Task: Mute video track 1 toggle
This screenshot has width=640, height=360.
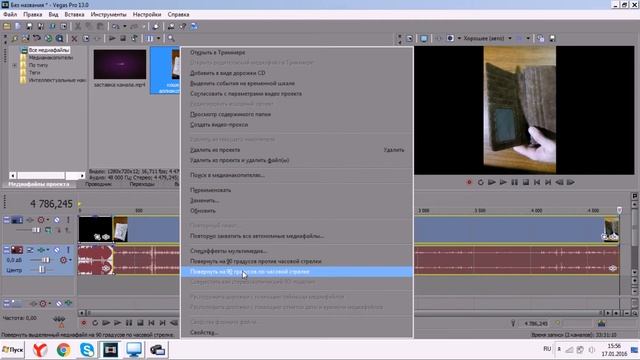Action: click(x=57, y=220)
